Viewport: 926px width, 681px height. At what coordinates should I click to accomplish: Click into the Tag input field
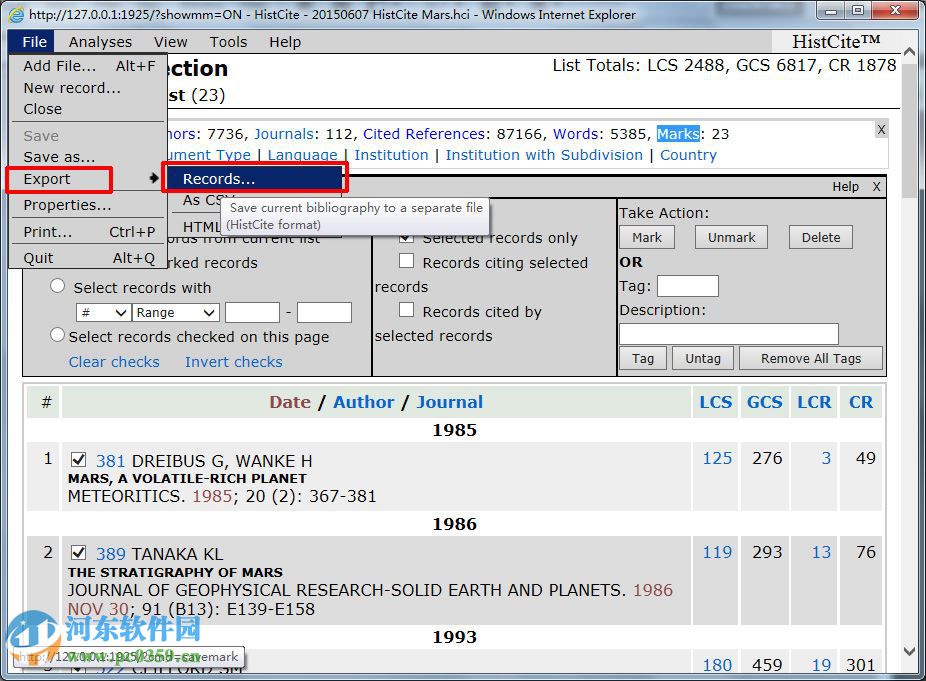687,286
